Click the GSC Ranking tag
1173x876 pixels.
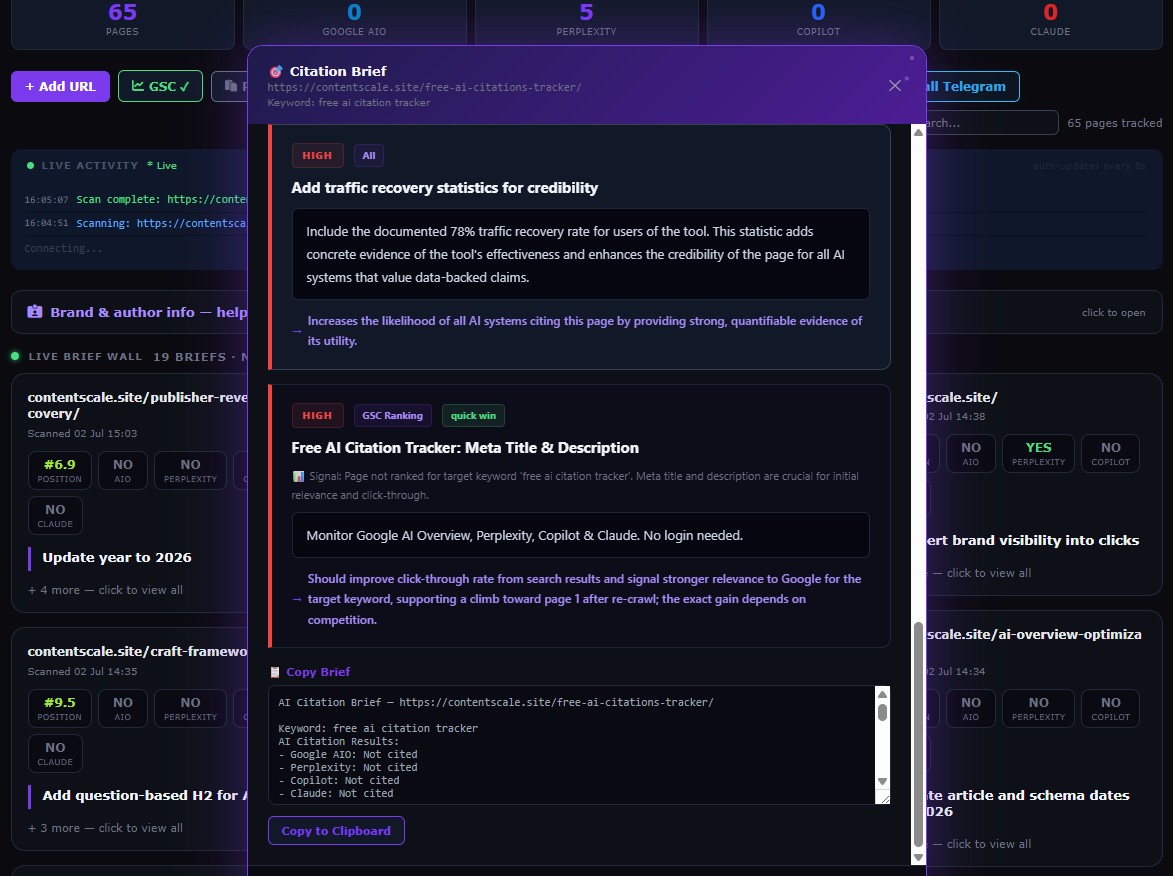coord(393,415)
